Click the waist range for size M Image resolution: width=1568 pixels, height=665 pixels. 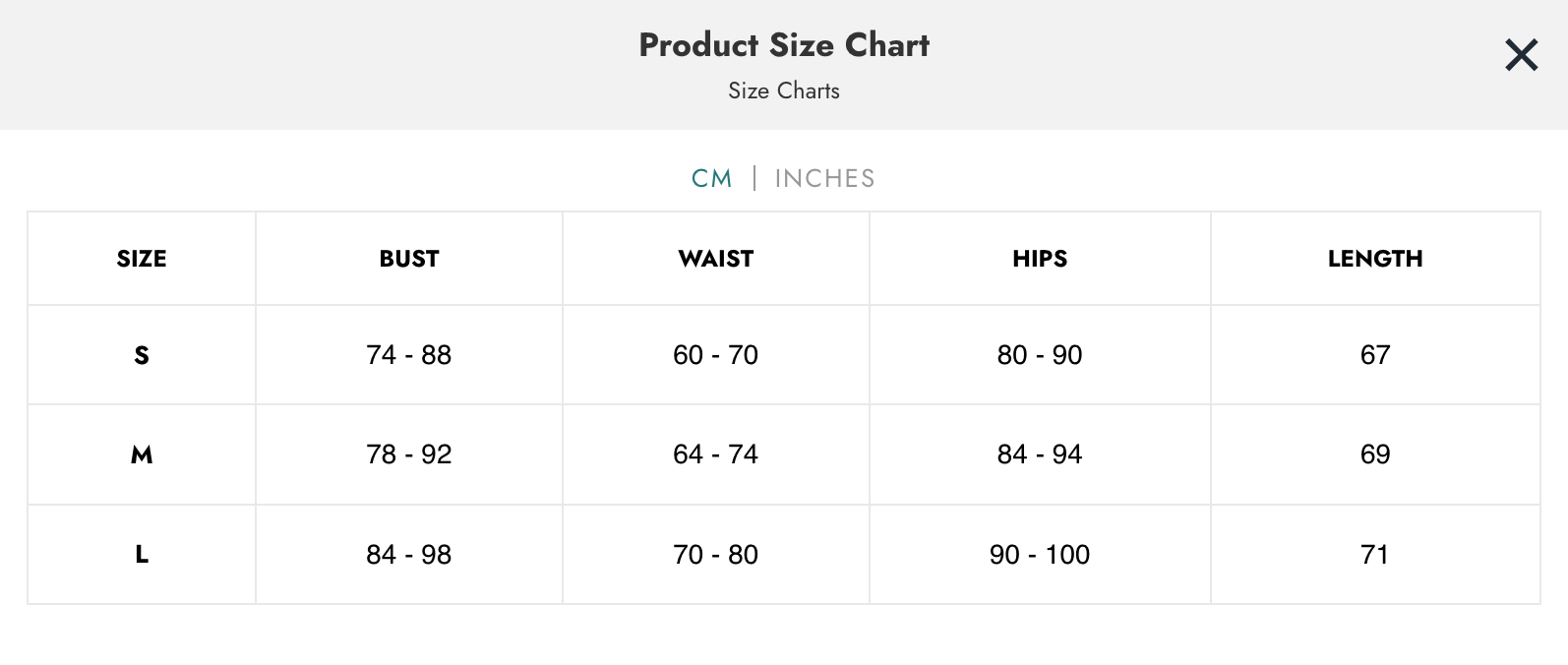tap(715, 454)
